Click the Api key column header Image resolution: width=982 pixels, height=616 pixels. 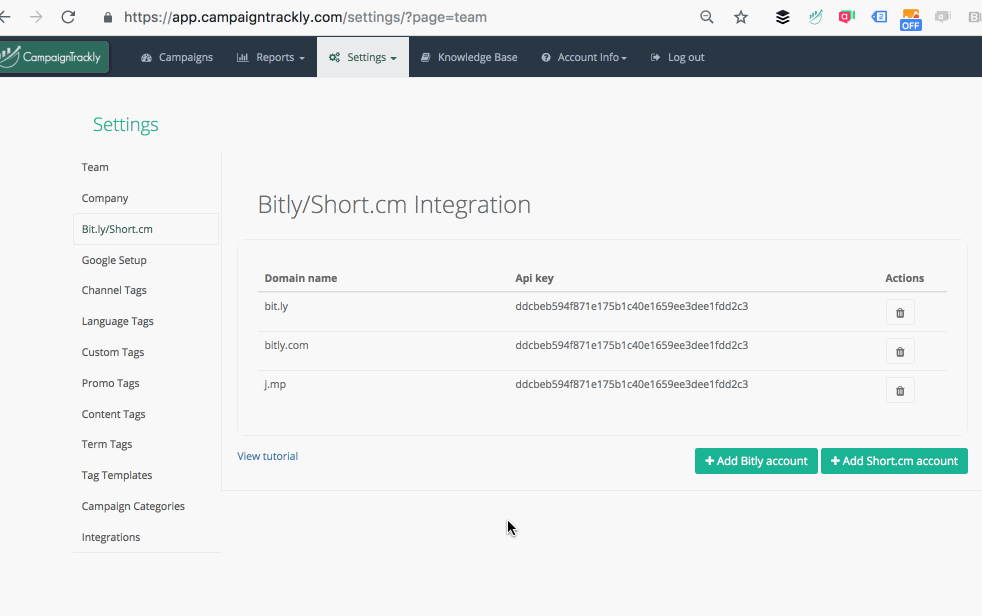coord(534,278)
